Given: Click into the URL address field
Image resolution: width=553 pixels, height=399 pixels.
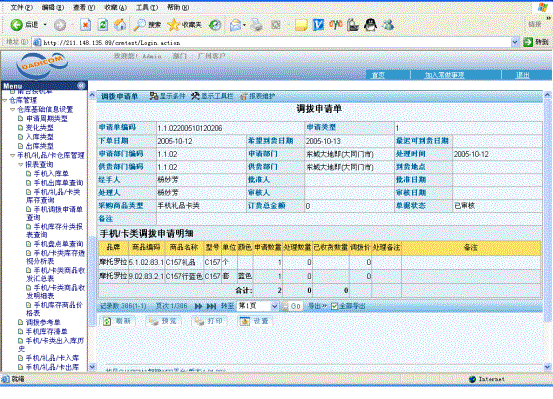Looking at the screenshot, I should 272,43.
